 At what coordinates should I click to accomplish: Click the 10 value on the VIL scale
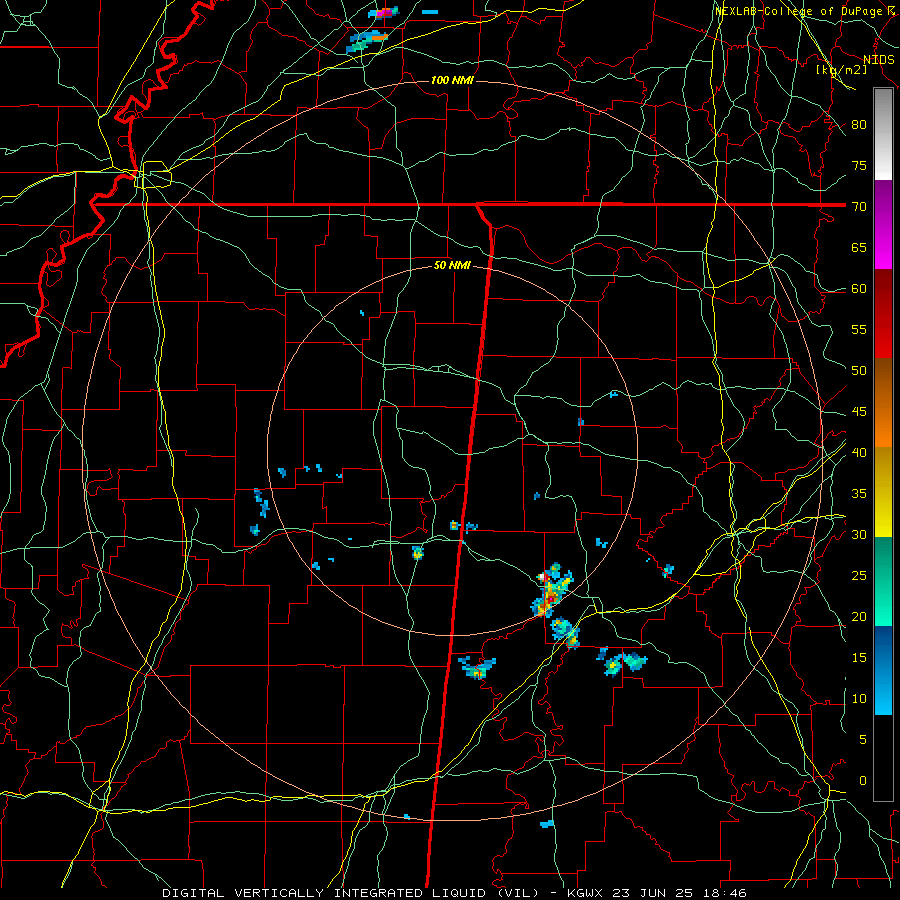pos(859,699)
